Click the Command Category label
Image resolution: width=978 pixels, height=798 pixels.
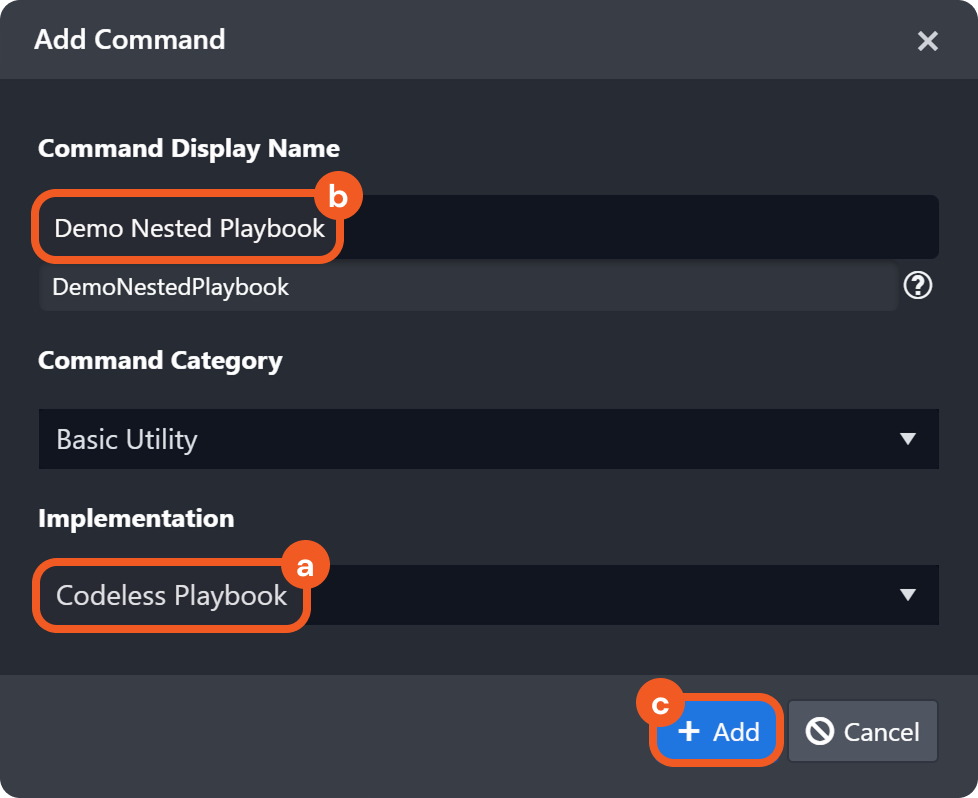click(160, 360)
